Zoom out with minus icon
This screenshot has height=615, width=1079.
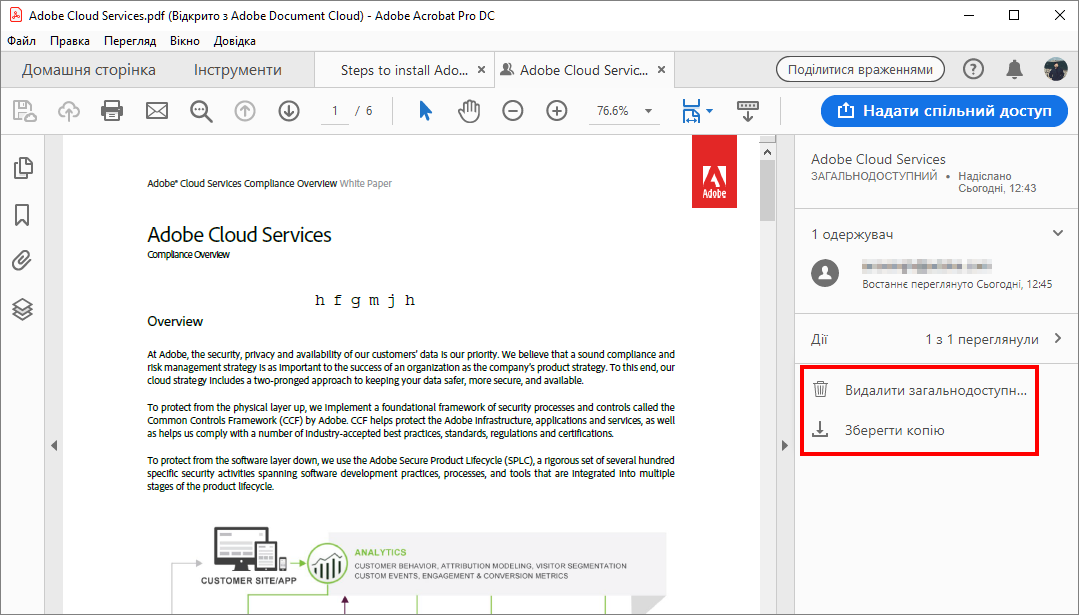(513, 111)
